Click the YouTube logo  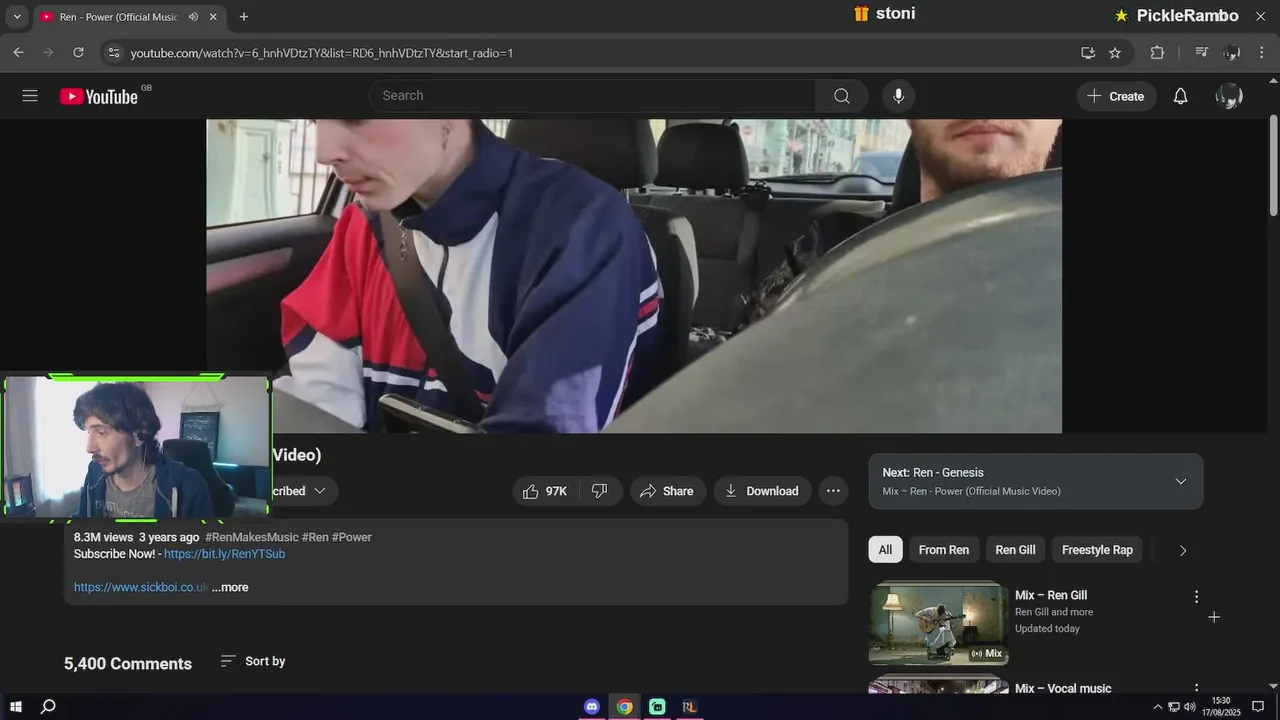pyautogui.click(x=99, y=96)
